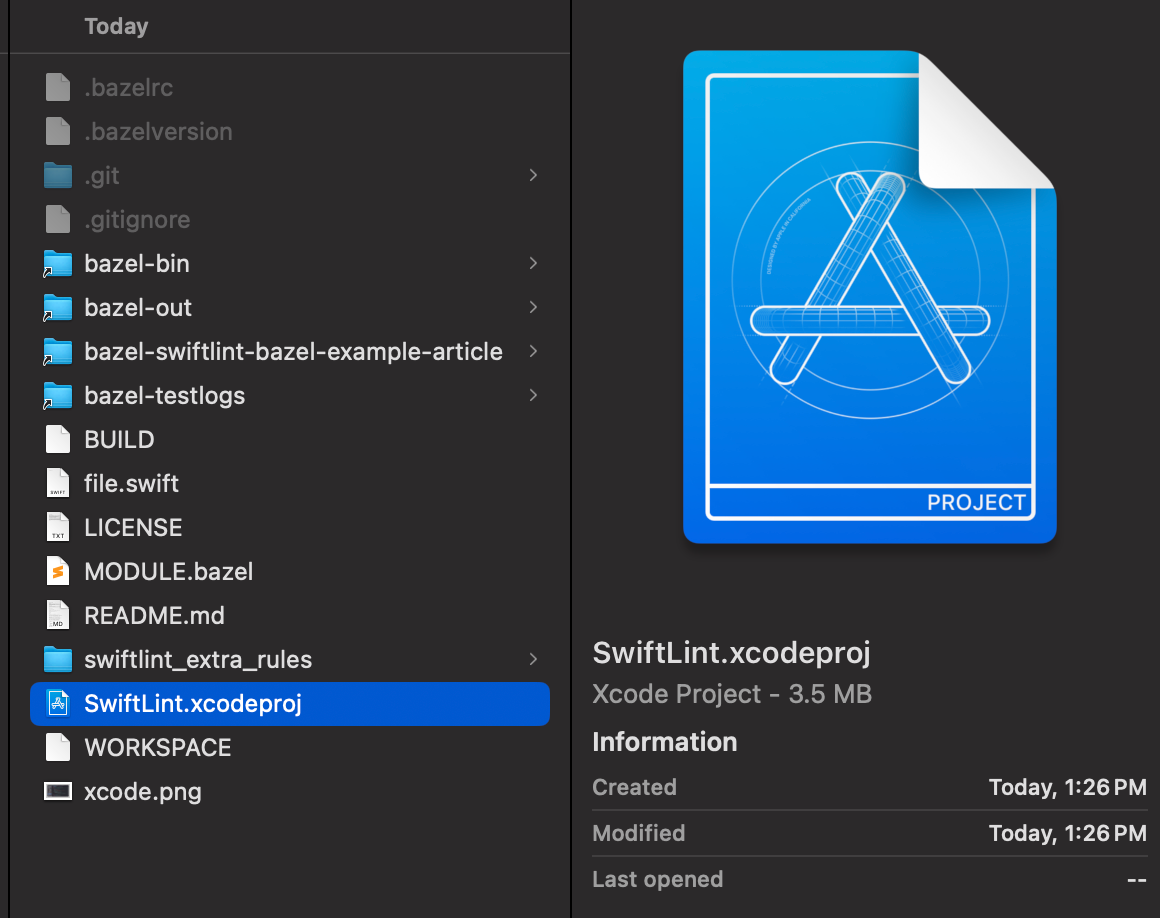Expand the bazel-swiftlint-bazel-example-article folder
Viewport: 1160px width, 918px height.
[x=533, y=351]
